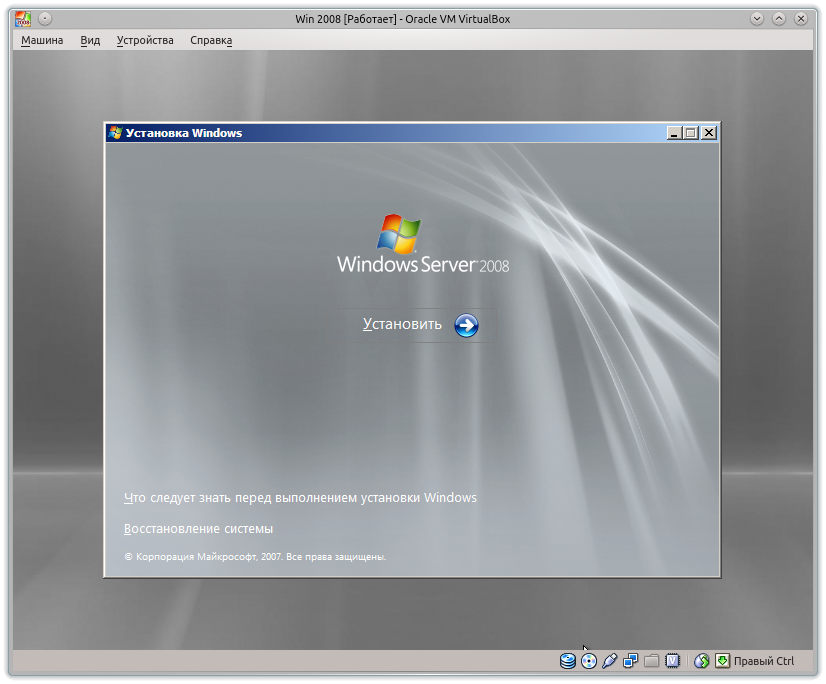Click the virtualization chip status icon

tap(672, 660)
